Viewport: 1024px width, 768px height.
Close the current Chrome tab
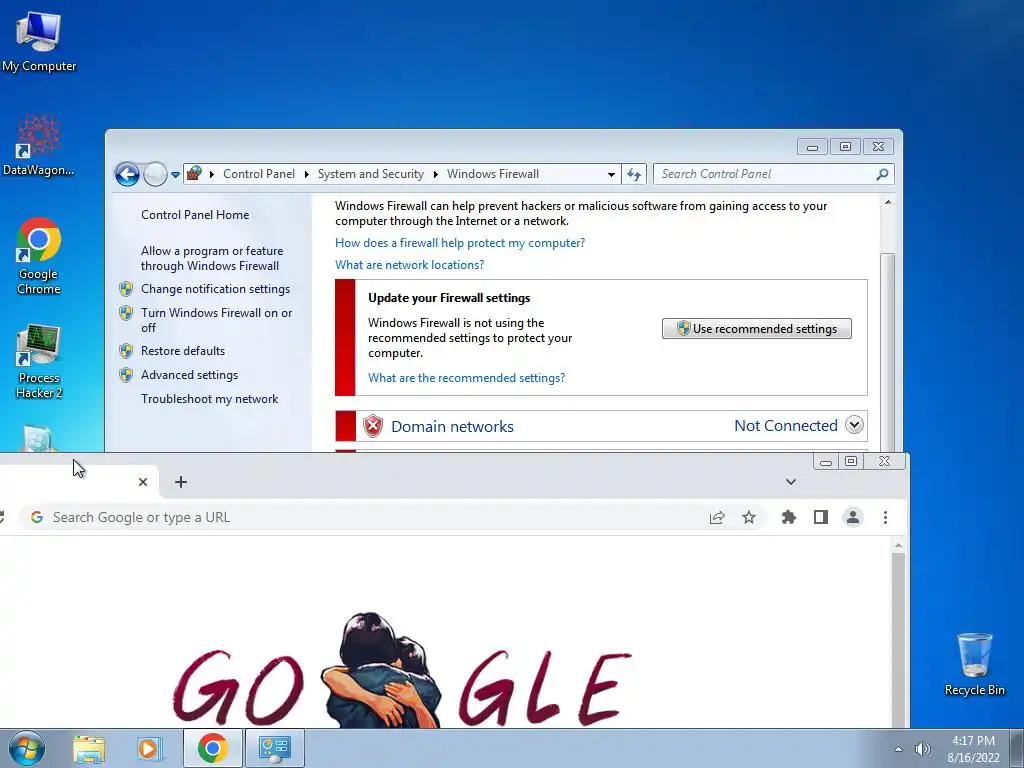click(x=143, y=482)
